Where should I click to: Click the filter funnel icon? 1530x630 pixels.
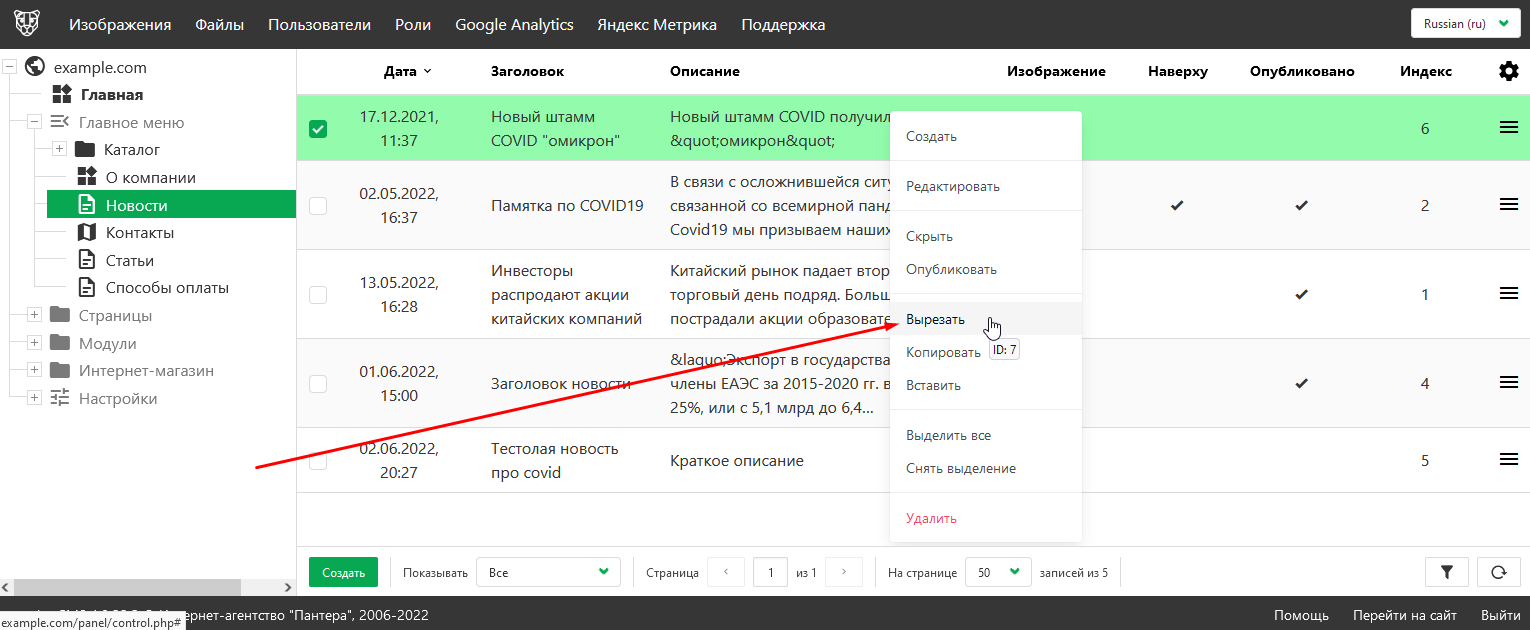(1446, 572)
